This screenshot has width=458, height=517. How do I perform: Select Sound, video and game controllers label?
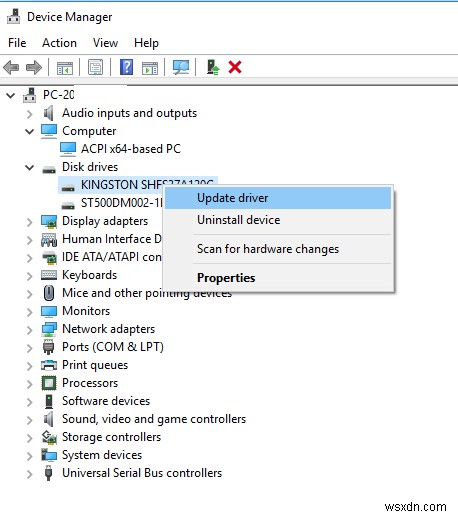(154, 419)
